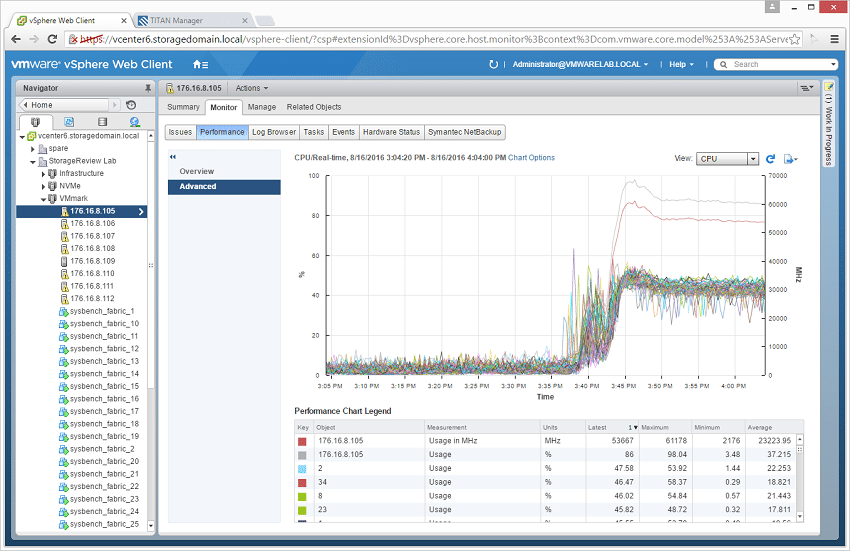
Task: Open the Events sub-tab
Action: [343, 132]
